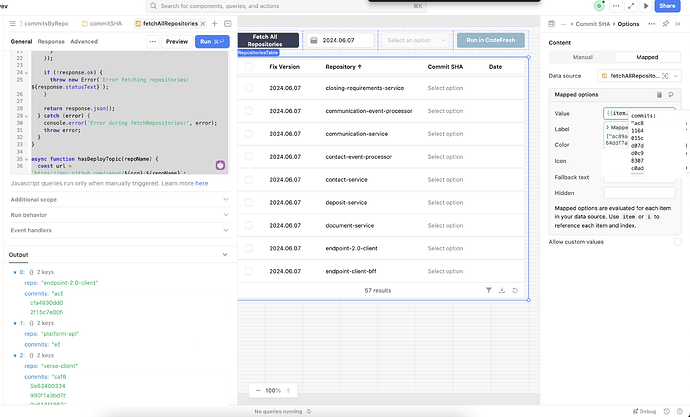Screen dimensions: 690x417
Task: Check the contact-event-processor row
Action: click(249, 157)
